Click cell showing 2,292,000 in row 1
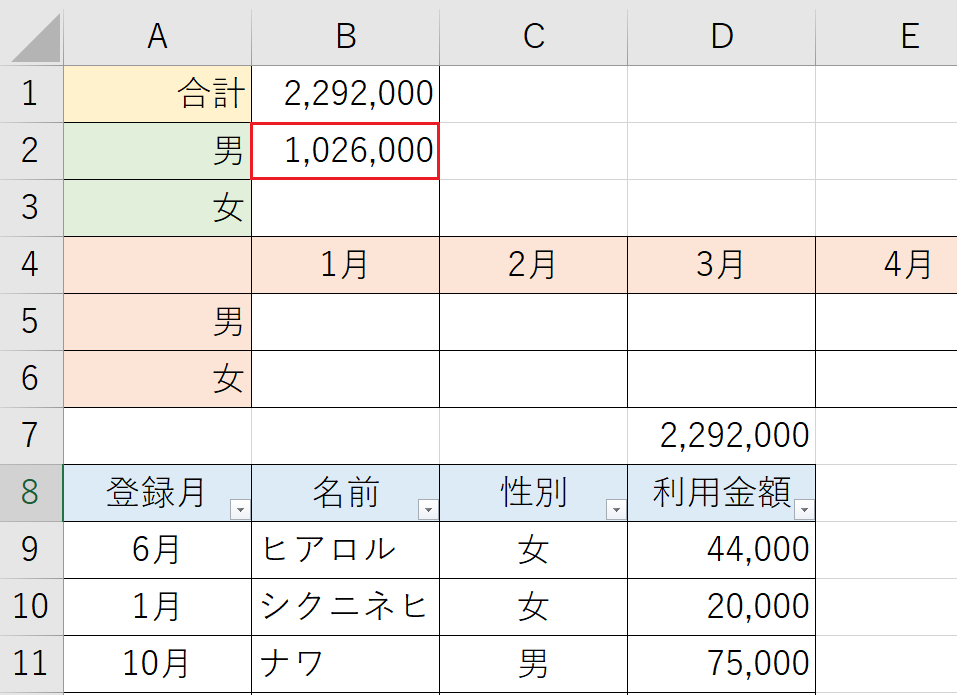Viewport: 957px width, 695px height. (345, 94)
